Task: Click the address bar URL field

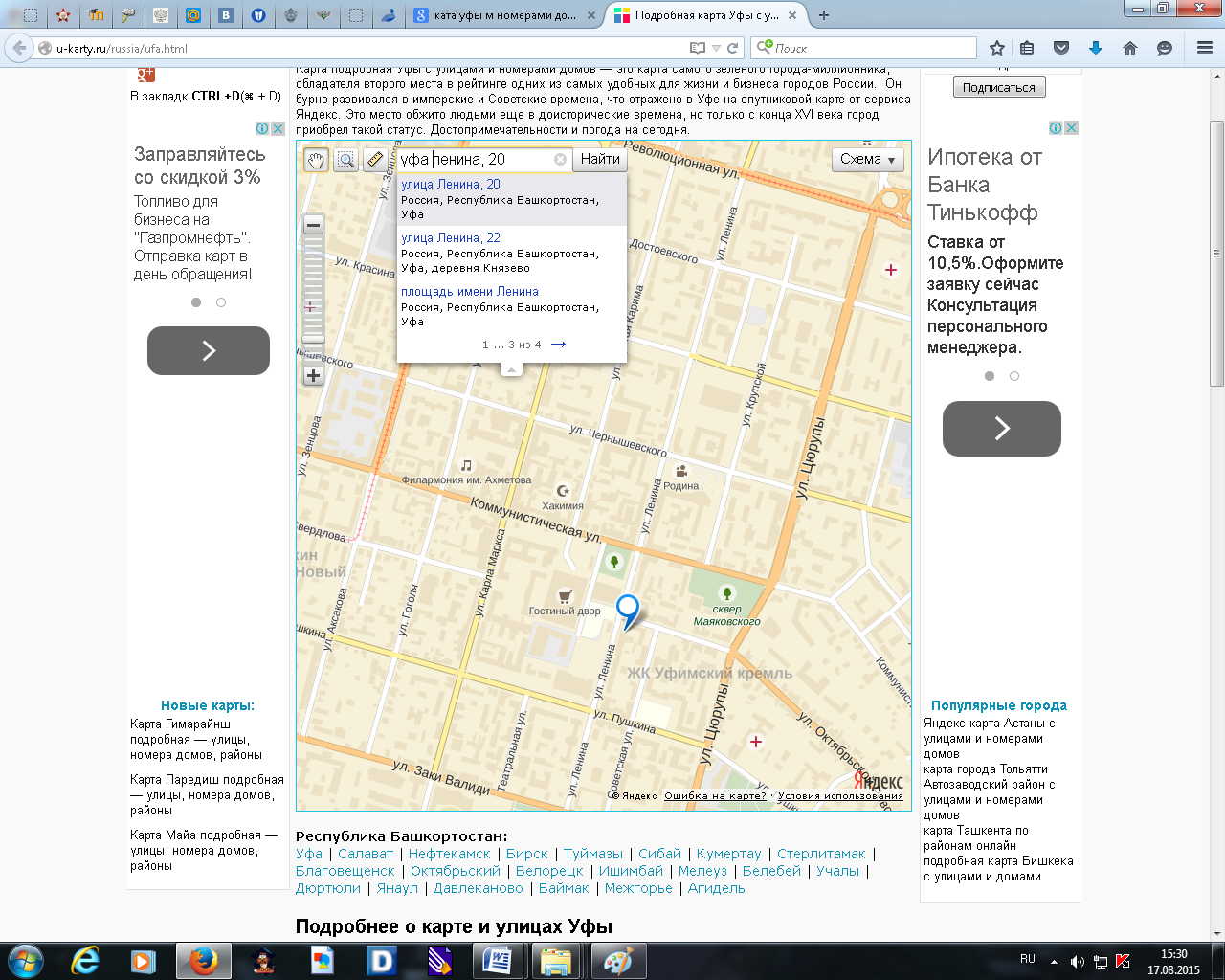Action: tap(368, 48)
